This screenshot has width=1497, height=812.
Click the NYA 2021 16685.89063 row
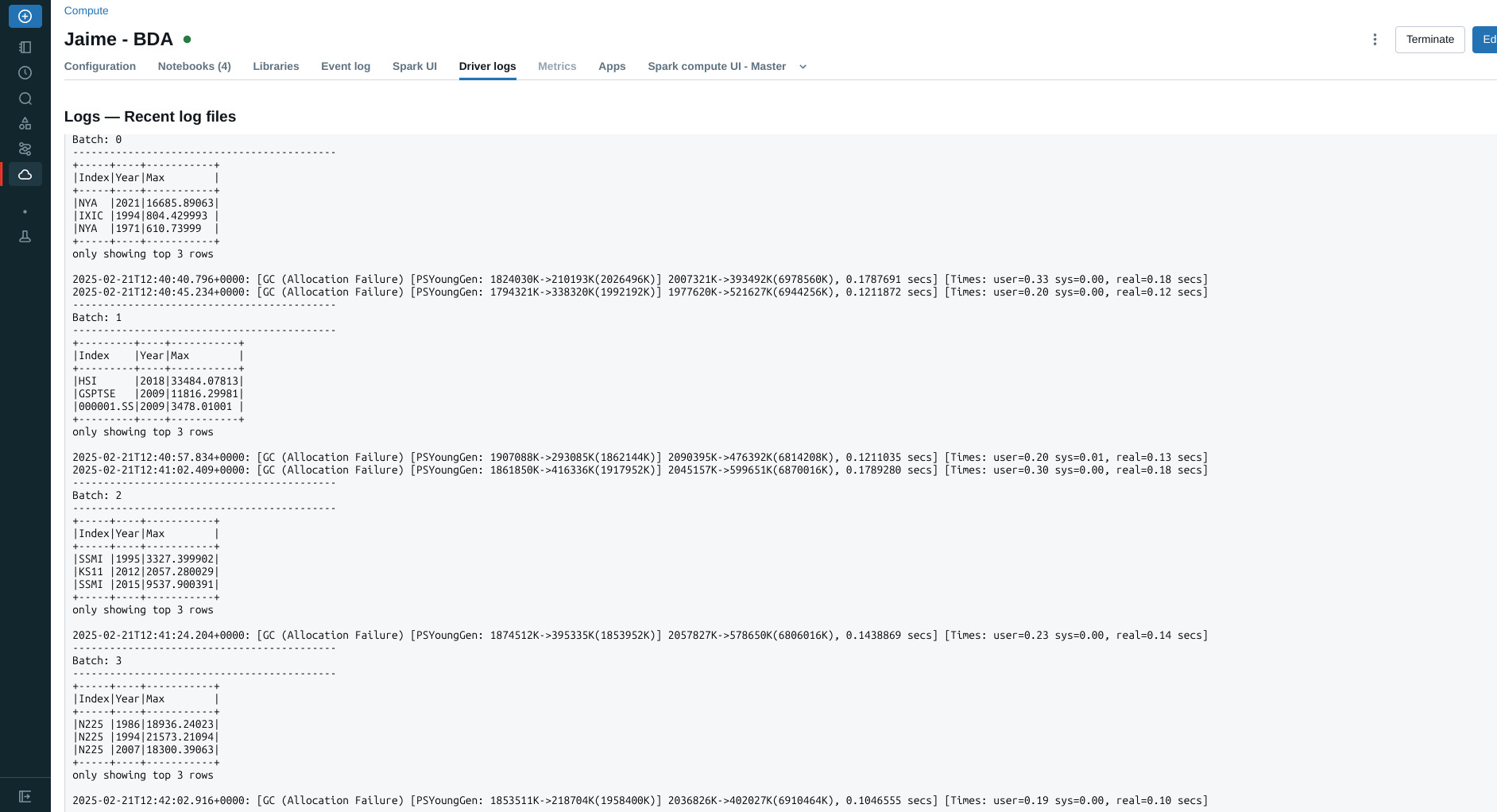tap(146, 203)
